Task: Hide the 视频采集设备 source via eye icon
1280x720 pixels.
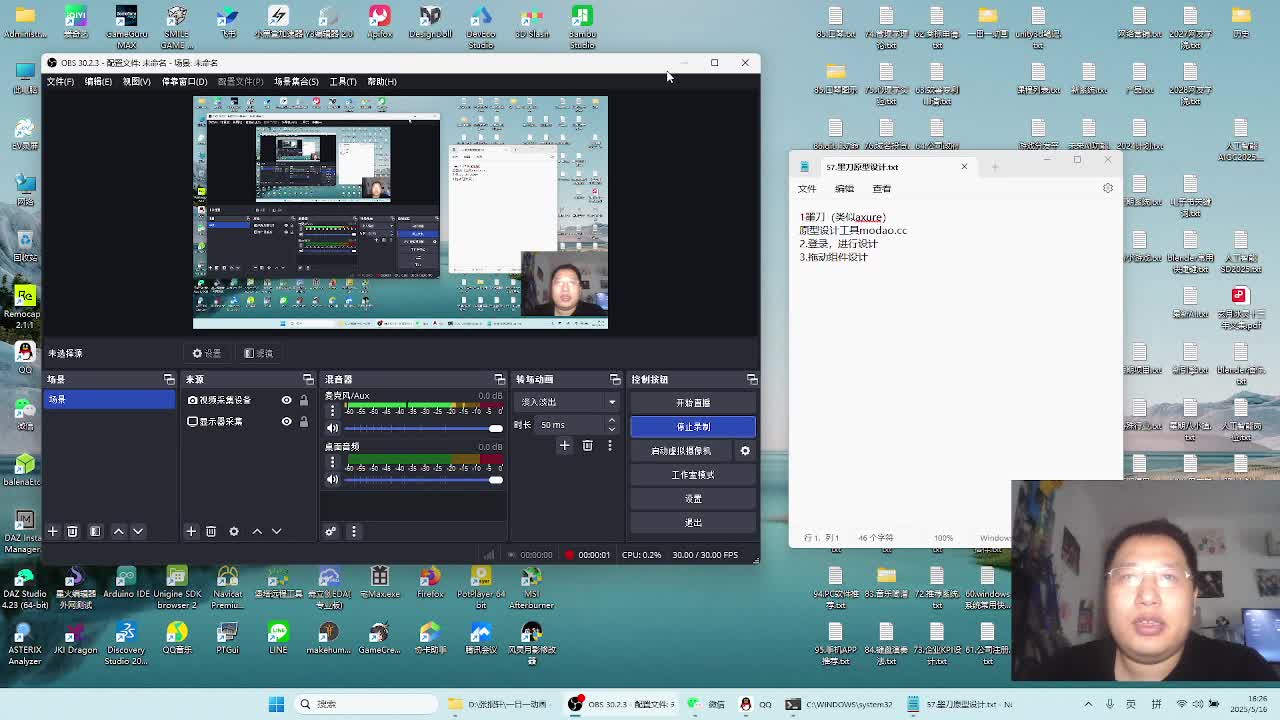Action: [286, 400]
